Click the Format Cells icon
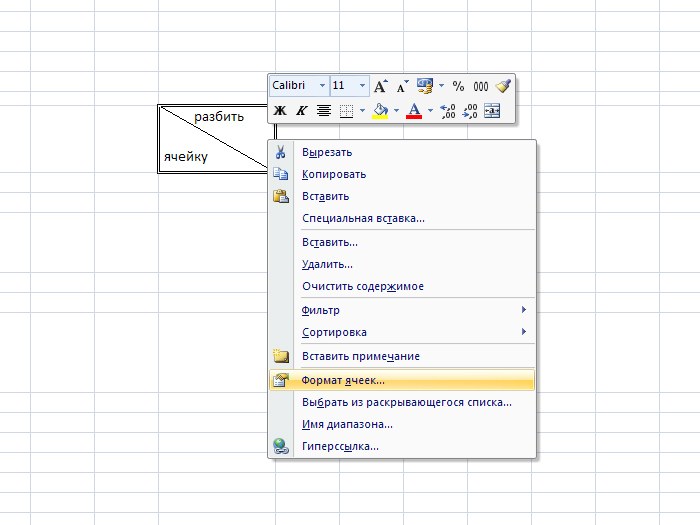 click(x=281, y=380)
